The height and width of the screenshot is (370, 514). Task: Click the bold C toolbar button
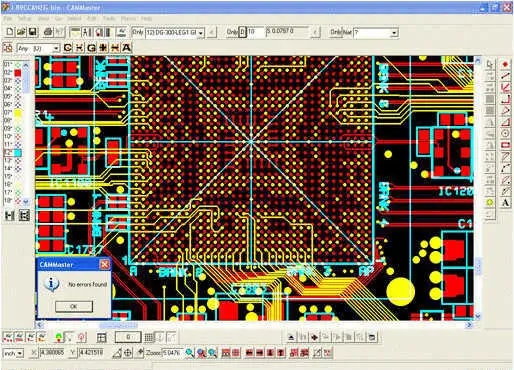[68, 48]
